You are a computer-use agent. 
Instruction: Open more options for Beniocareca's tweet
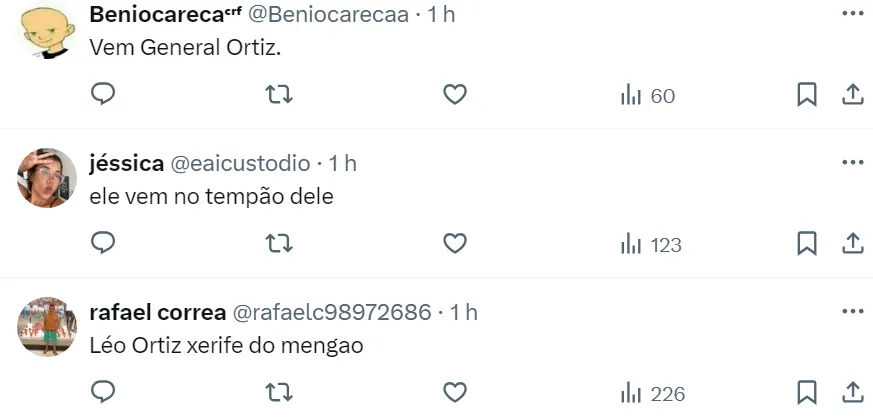coord(852,14)
